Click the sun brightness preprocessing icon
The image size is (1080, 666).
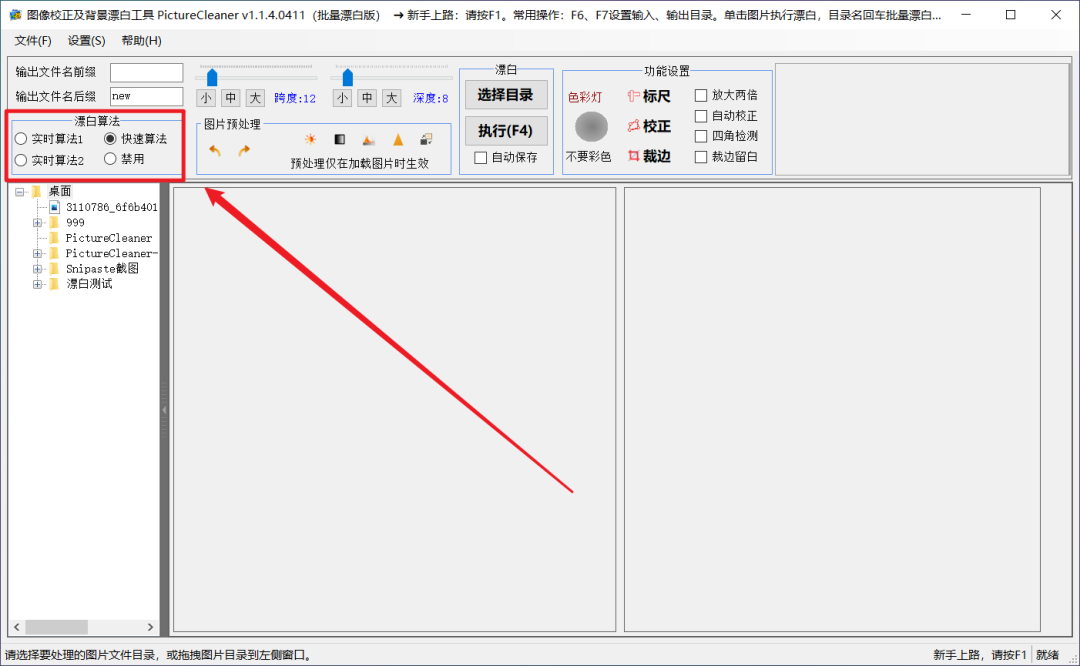pos(311,139)
